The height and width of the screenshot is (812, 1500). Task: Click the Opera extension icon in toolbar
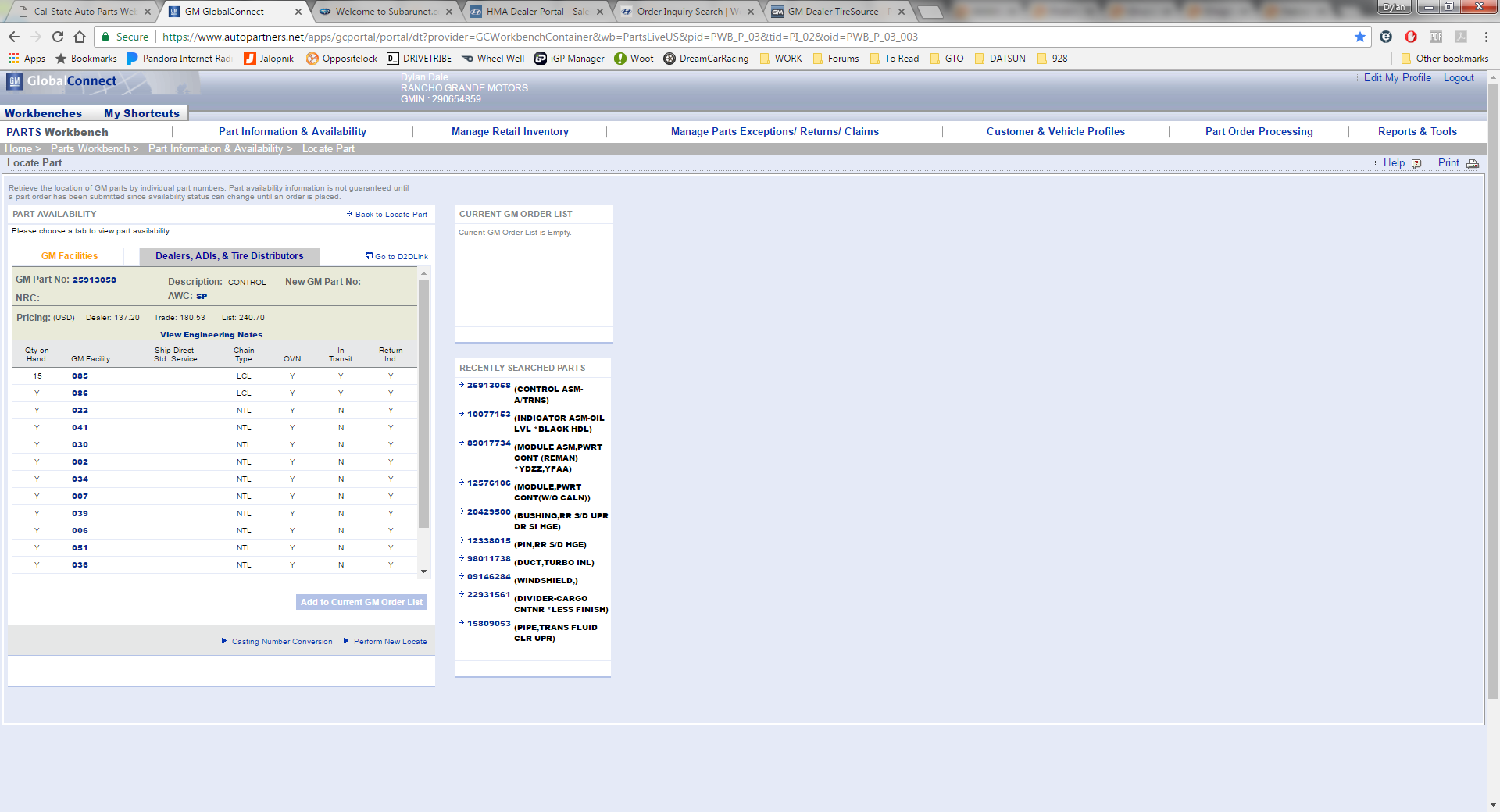(x=1411, y=37)
